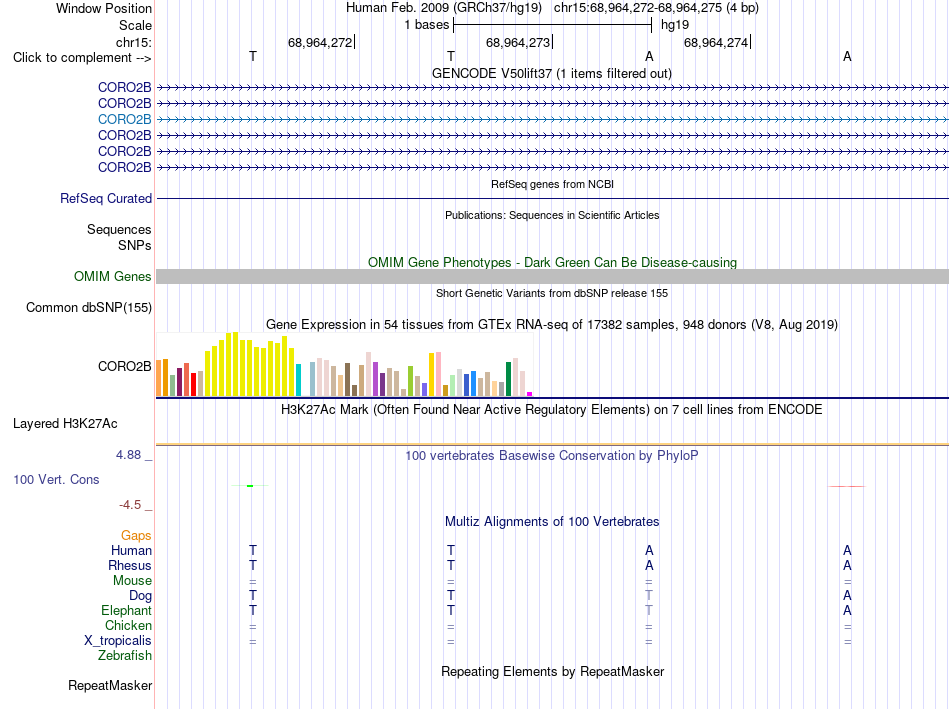Open Common dbSNP(155) track settings label
Image resolution: width=950 pixels, height=709 pixels.
89,308
